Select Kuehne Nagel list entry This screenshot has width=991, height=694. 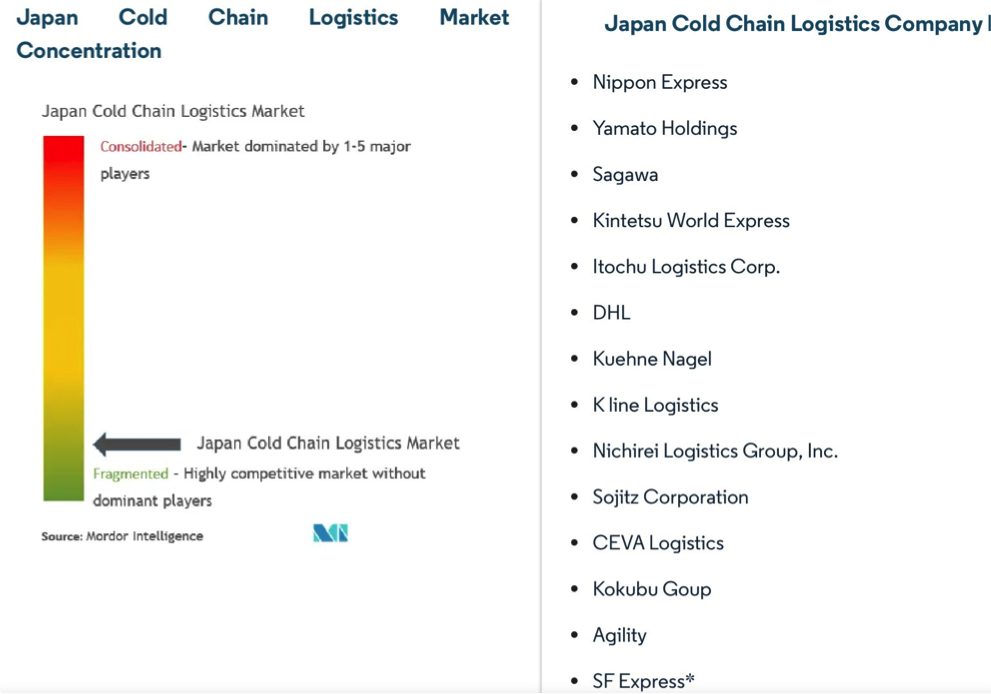pyautogui.click(x=652, y=359)
